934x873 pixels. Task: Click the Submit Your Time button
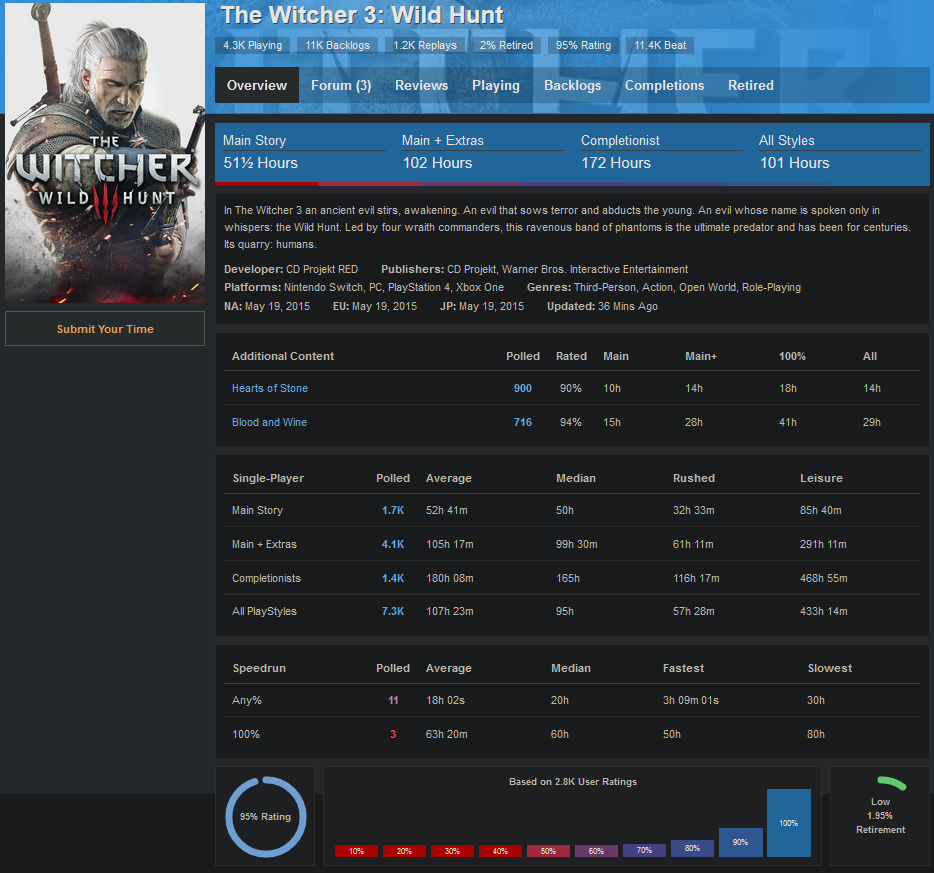coord(105,329)
